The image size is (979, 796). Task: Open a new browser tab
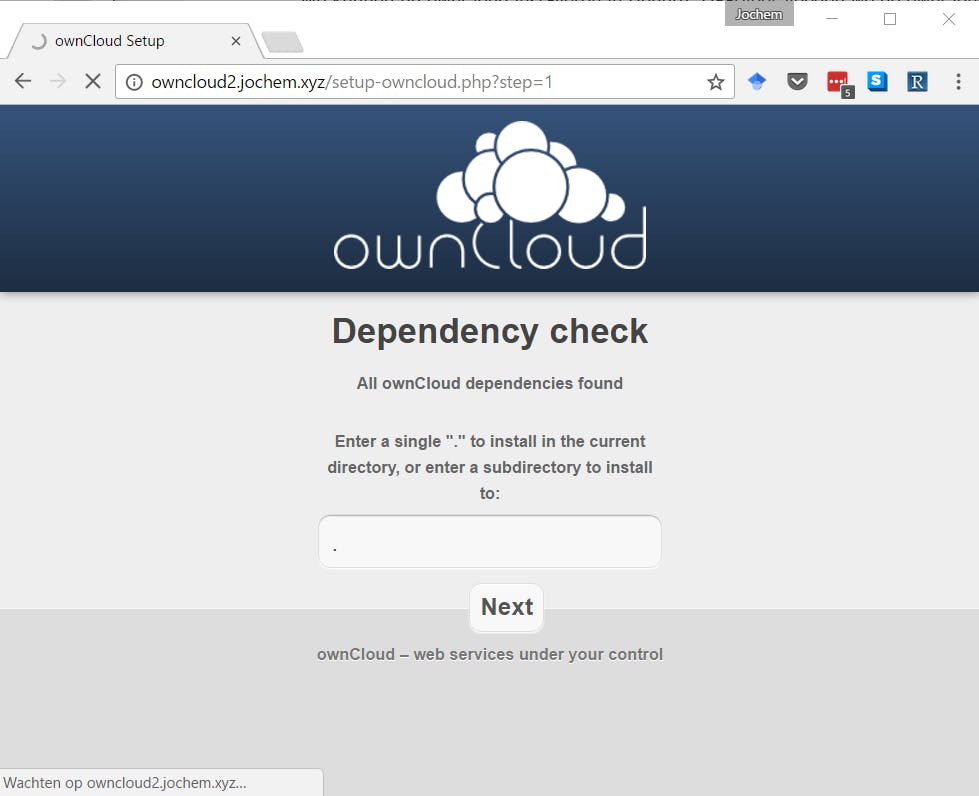(282, 42)
